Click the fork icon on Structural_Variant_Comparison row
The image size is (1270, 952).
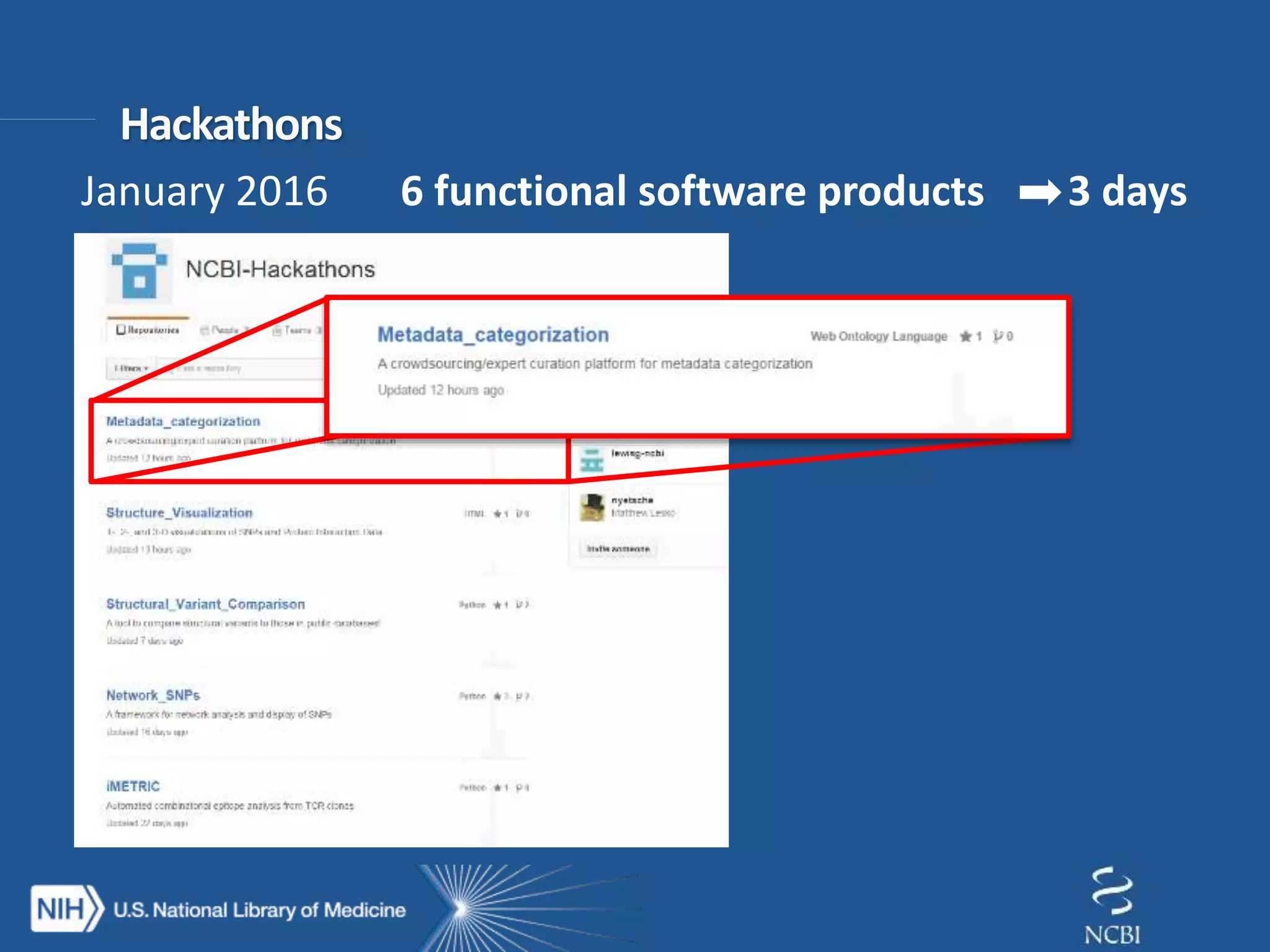click(519, 605)
